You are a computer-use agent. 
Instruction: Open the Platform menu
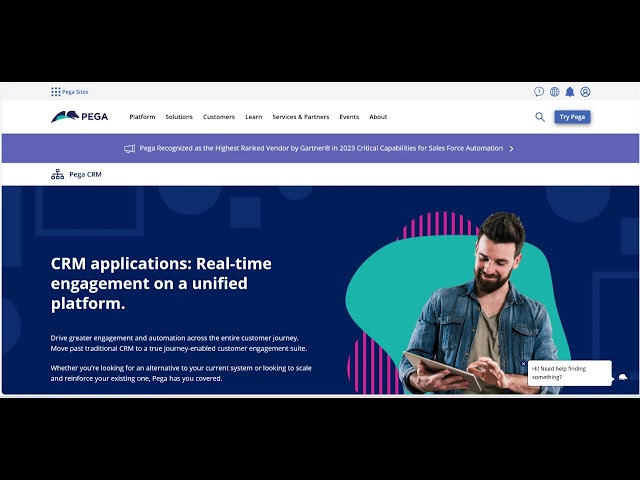click(142, 117)
